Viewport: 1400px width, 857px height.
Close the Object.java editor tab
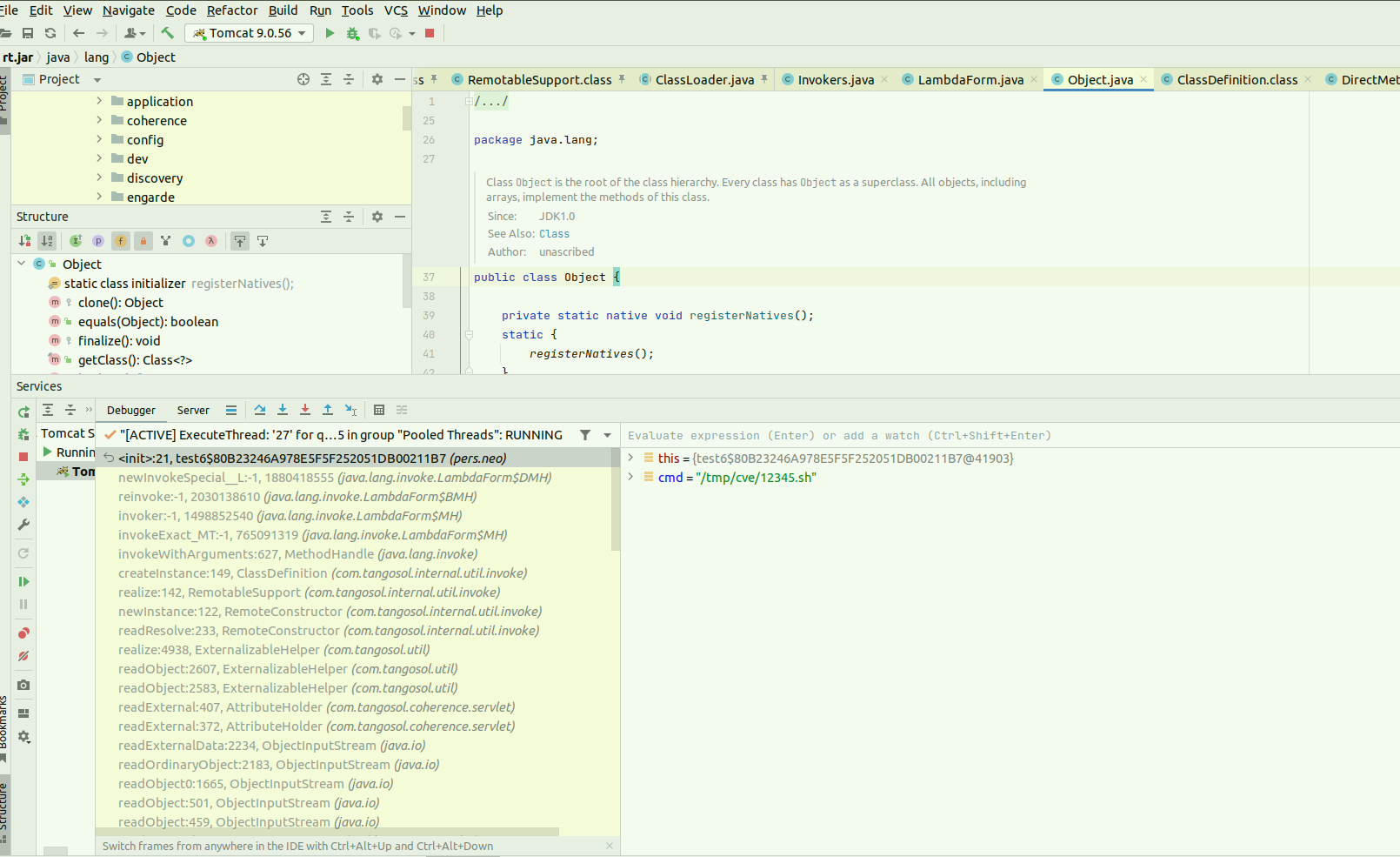coord(1143,79)
